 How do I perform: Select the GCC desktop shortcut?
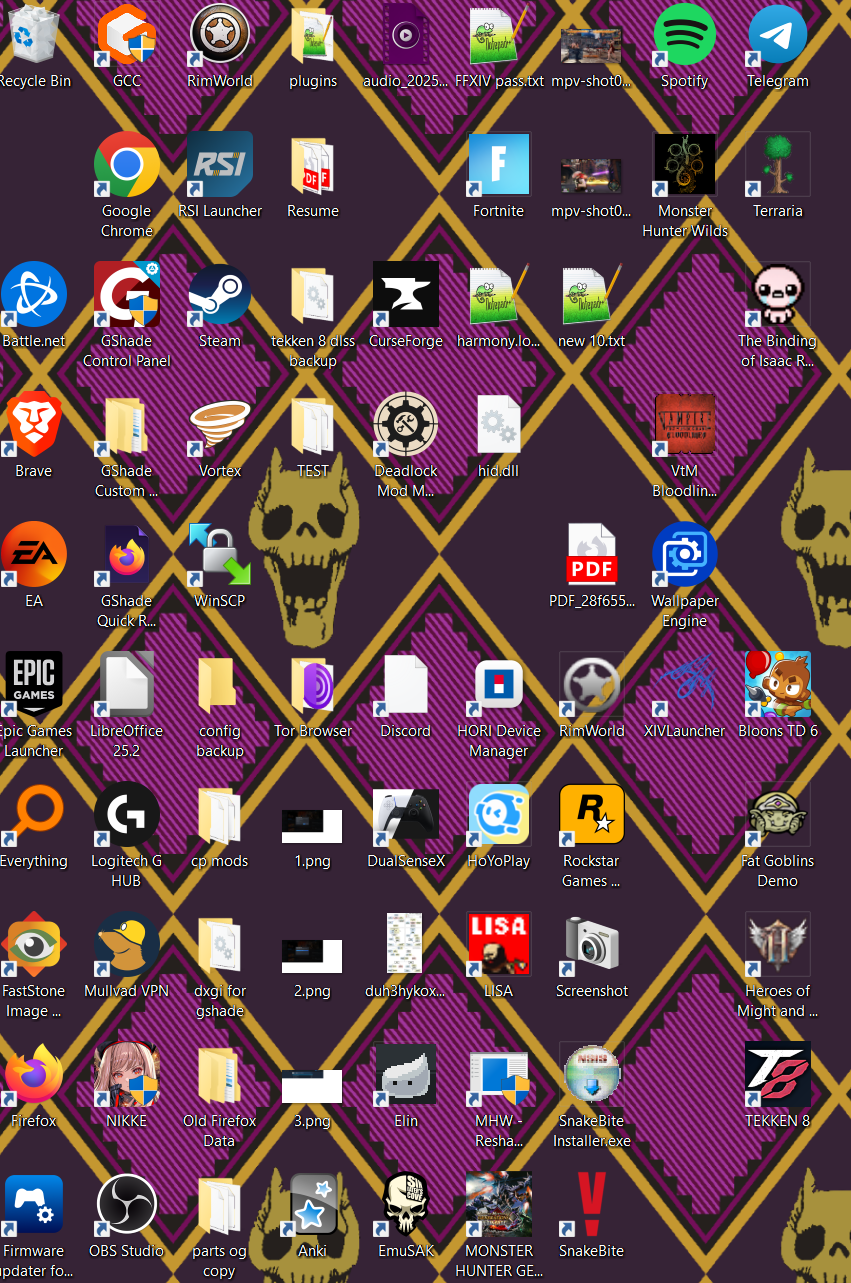click(127, 35)
